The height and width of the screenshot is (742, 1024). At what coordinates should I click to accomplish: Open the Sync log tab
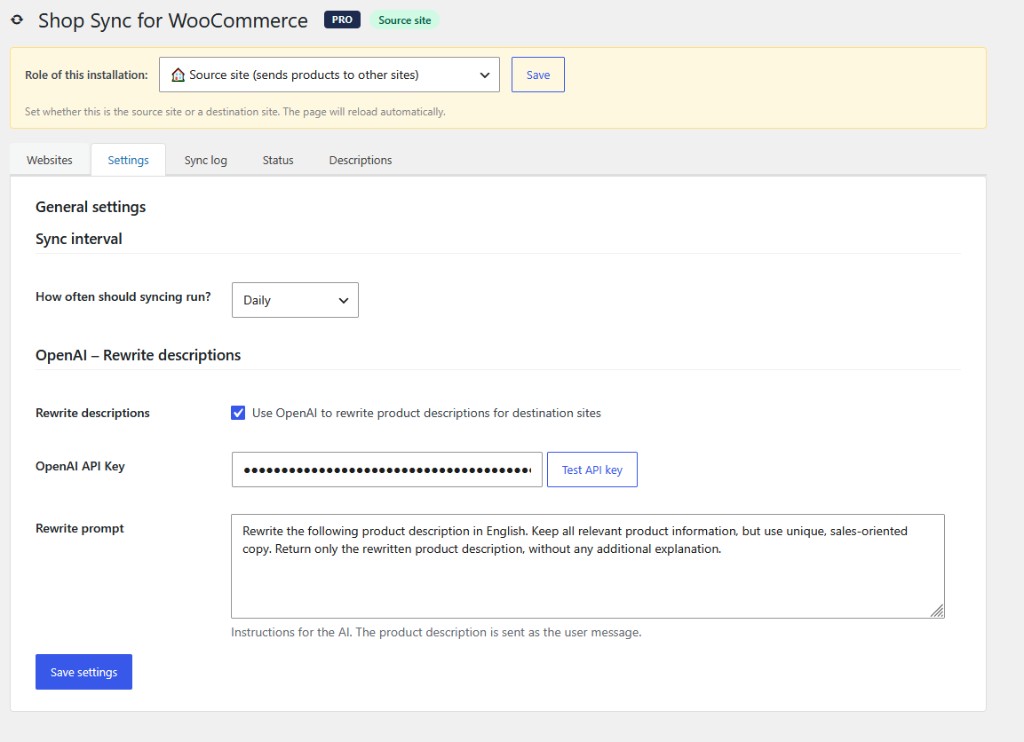(206, 160)
